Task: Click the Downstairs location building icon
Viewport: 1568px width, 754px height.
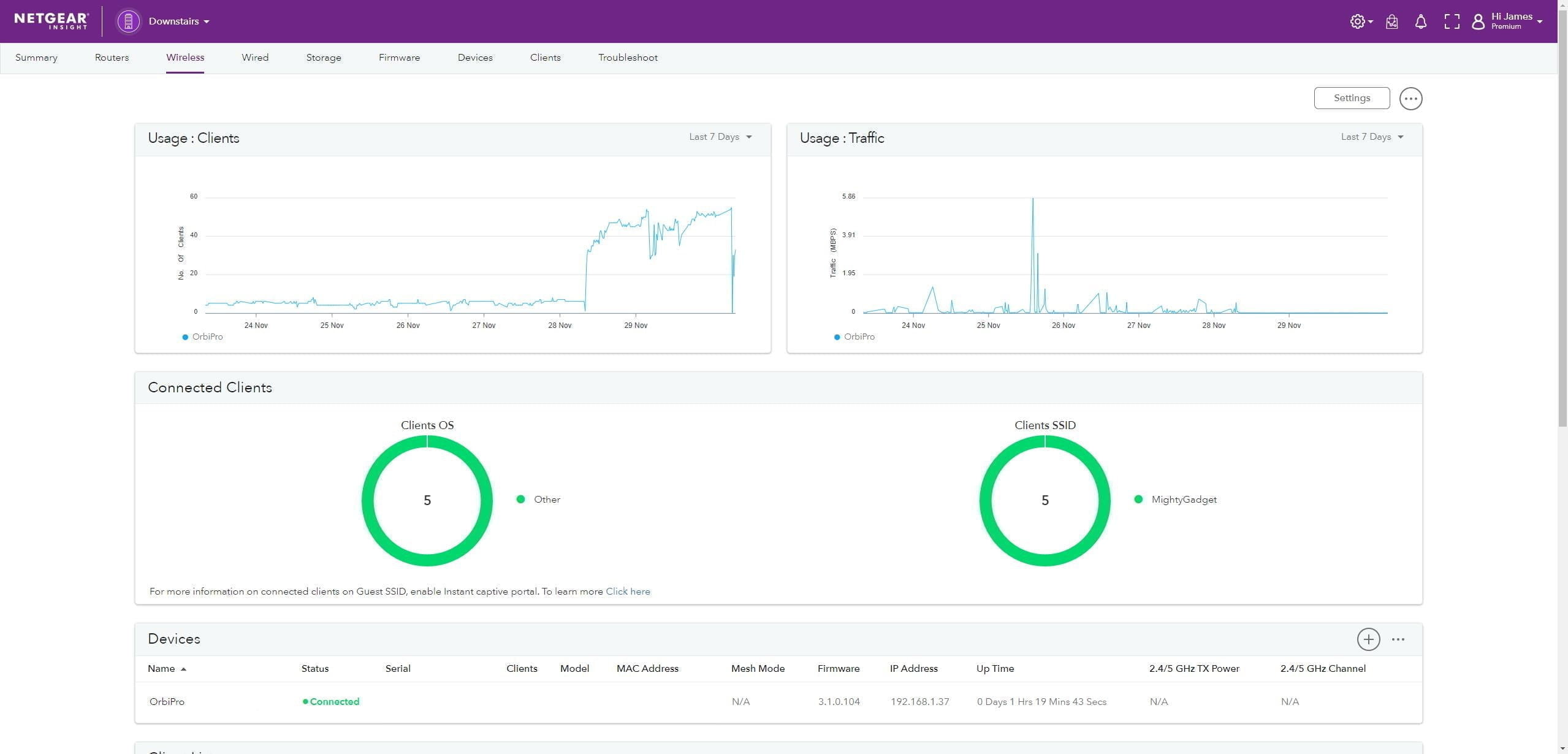Action: 128,21
